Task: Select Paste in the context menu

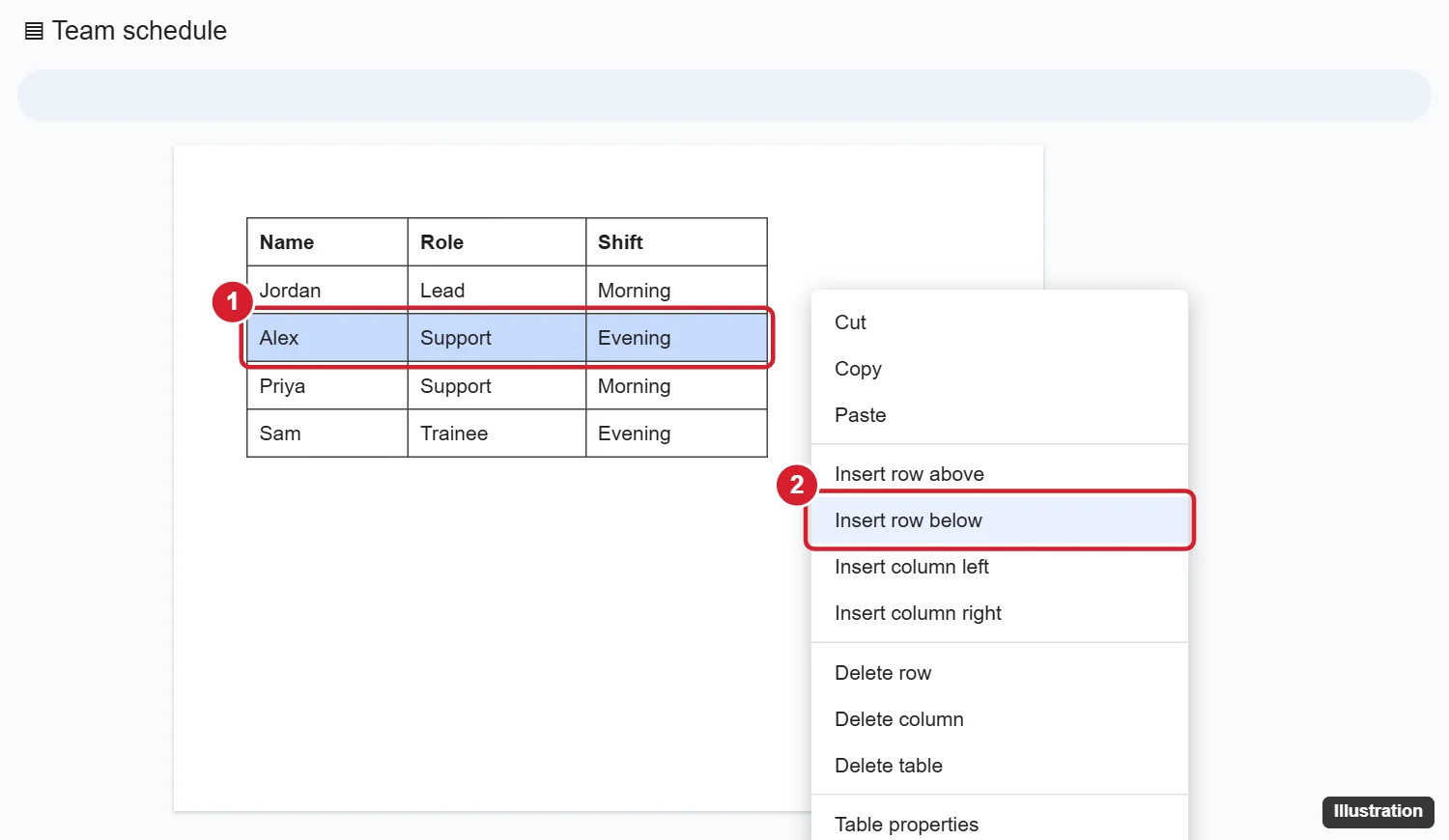Action: pyautogui.click(x=1000, y=415)
